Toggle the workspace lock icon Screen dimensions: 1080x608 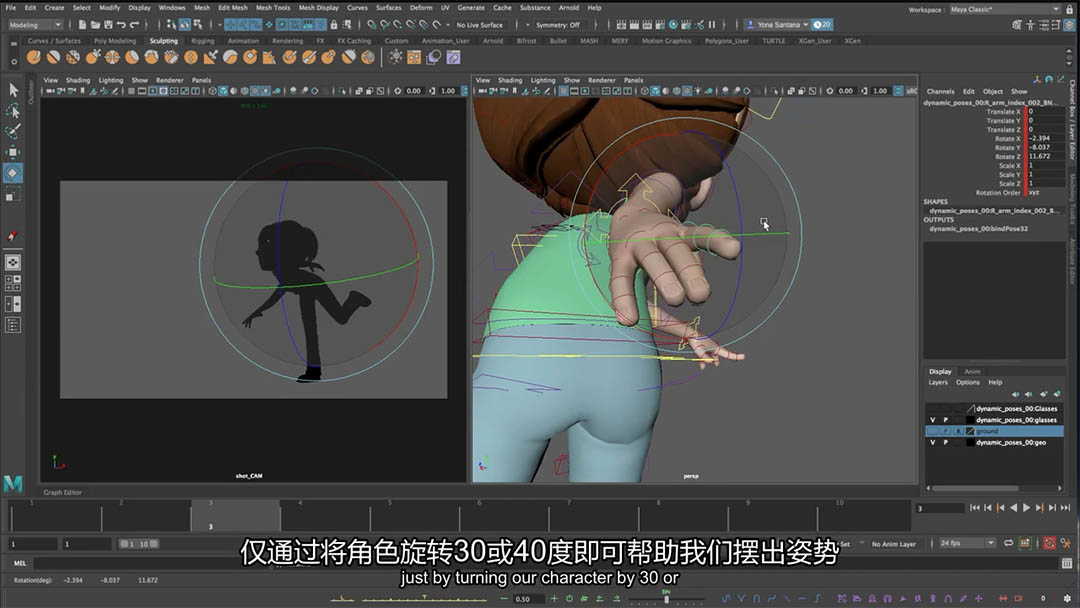tap(1070, 10)
